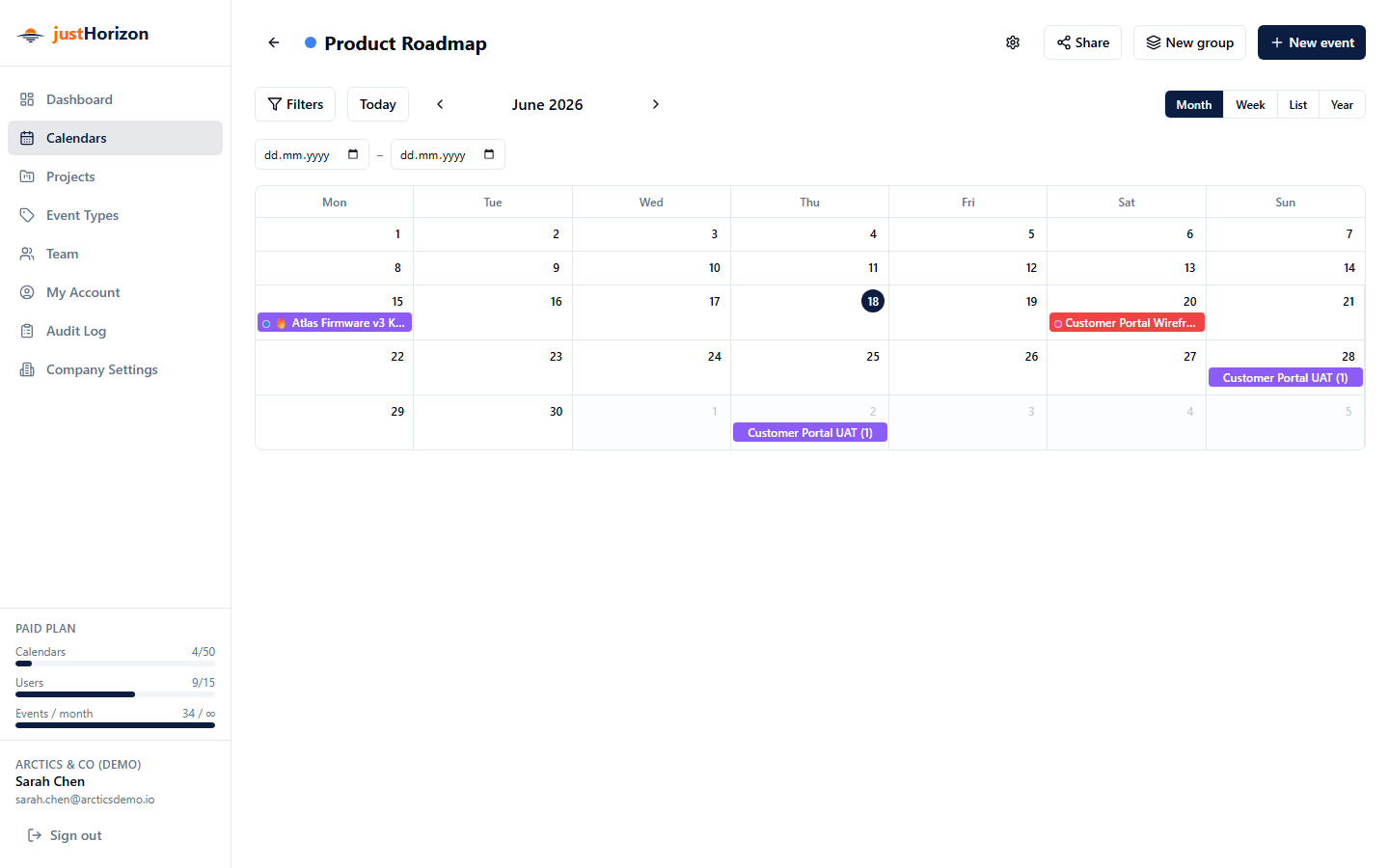Open Customer Portal UAT event on July 2
Screen dimensions: 1389x868
pos(810,433)
